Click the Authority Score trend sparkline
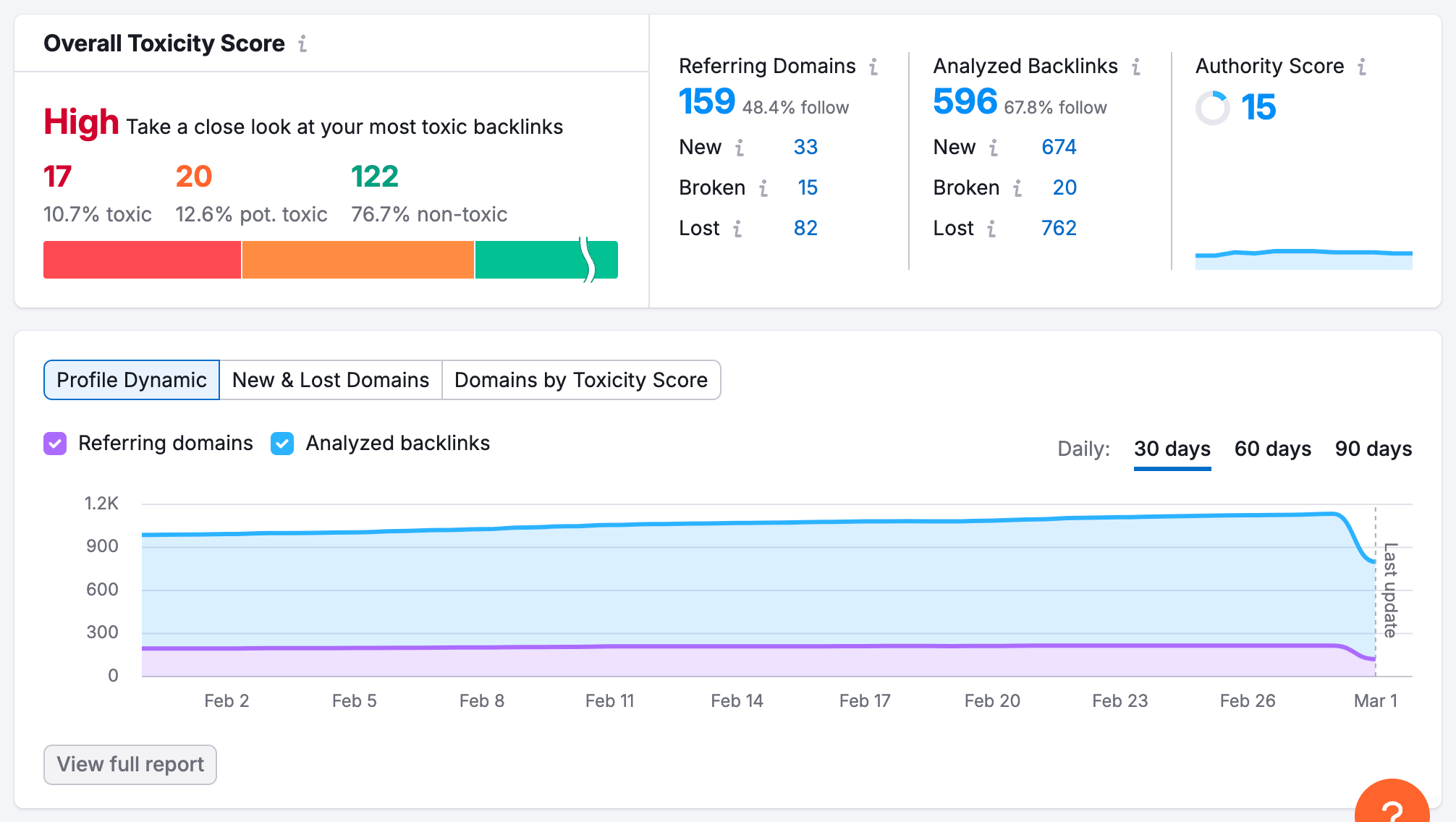 (x=1304, y=259)
